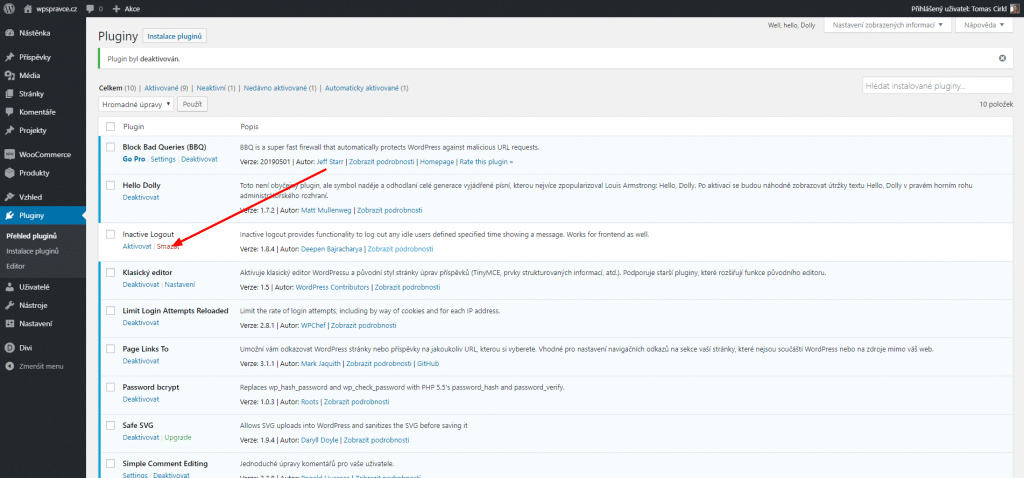Click the Plugin column header

[x=133, y=127]
